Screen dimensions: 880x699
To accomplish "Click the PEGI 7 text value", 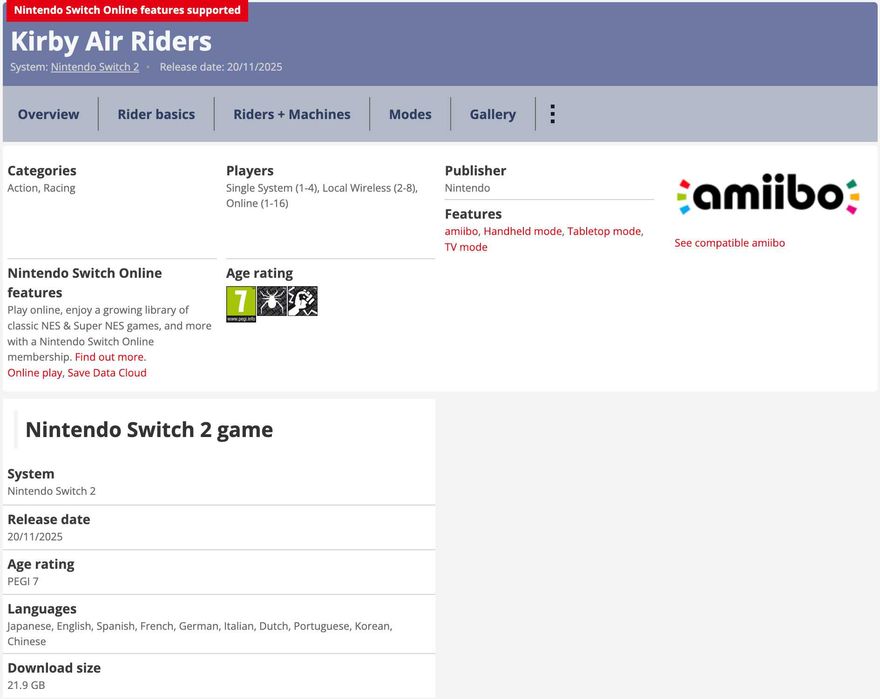I will [x=23, y=581].
